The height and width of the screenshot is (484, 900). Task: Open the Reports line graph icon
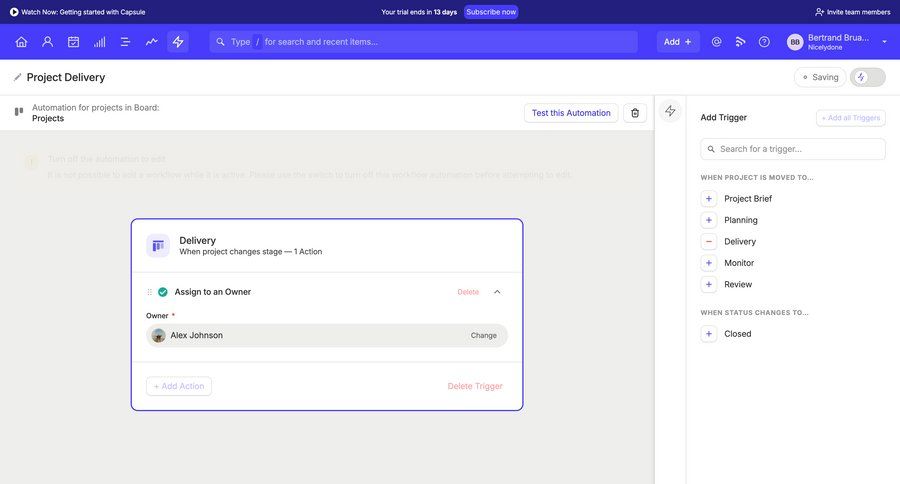pyautogui.click(x=151, y=42)
